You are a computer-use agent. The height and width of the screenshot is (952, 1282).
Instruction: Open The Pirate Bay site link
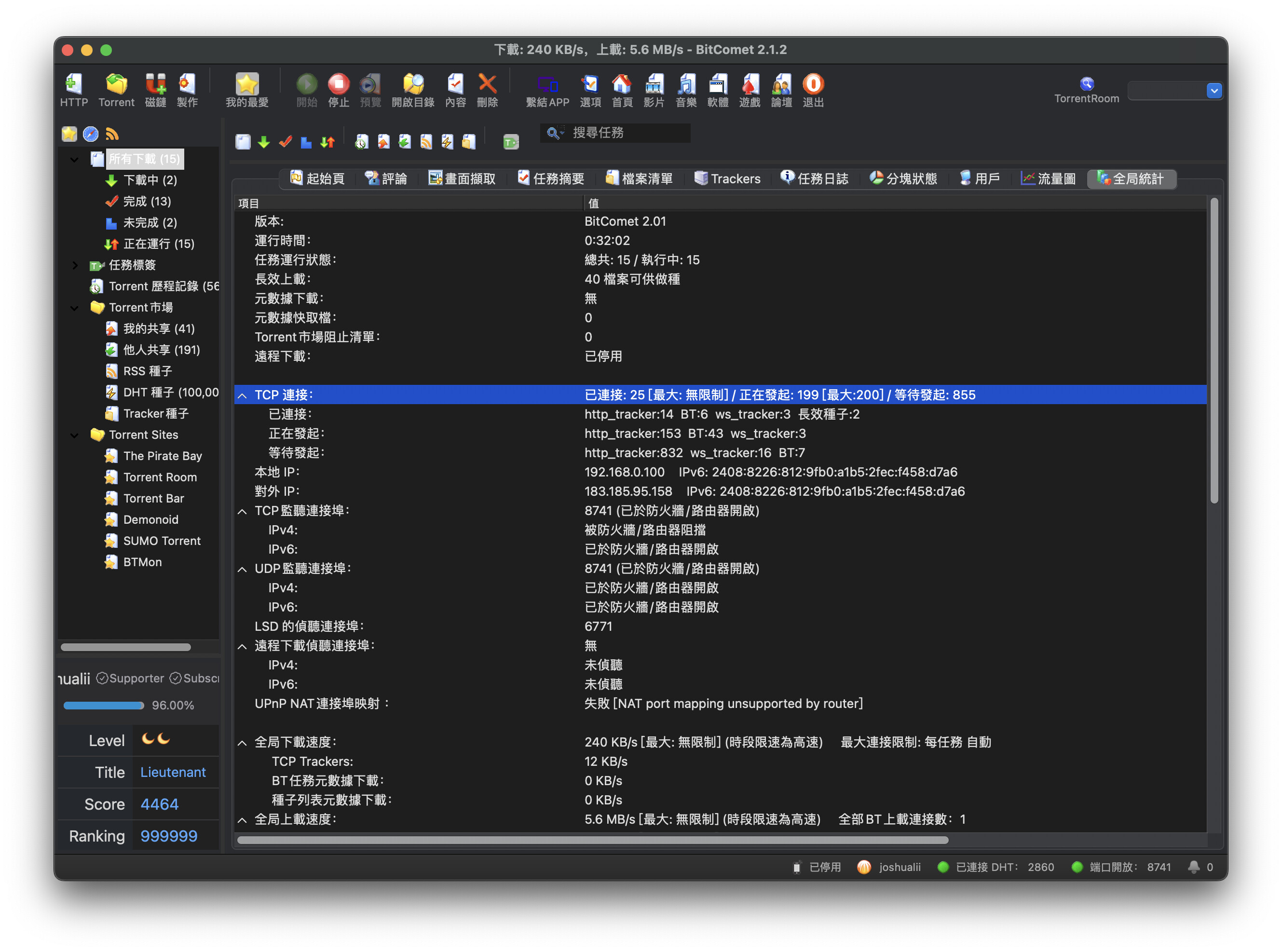[163, 456]
